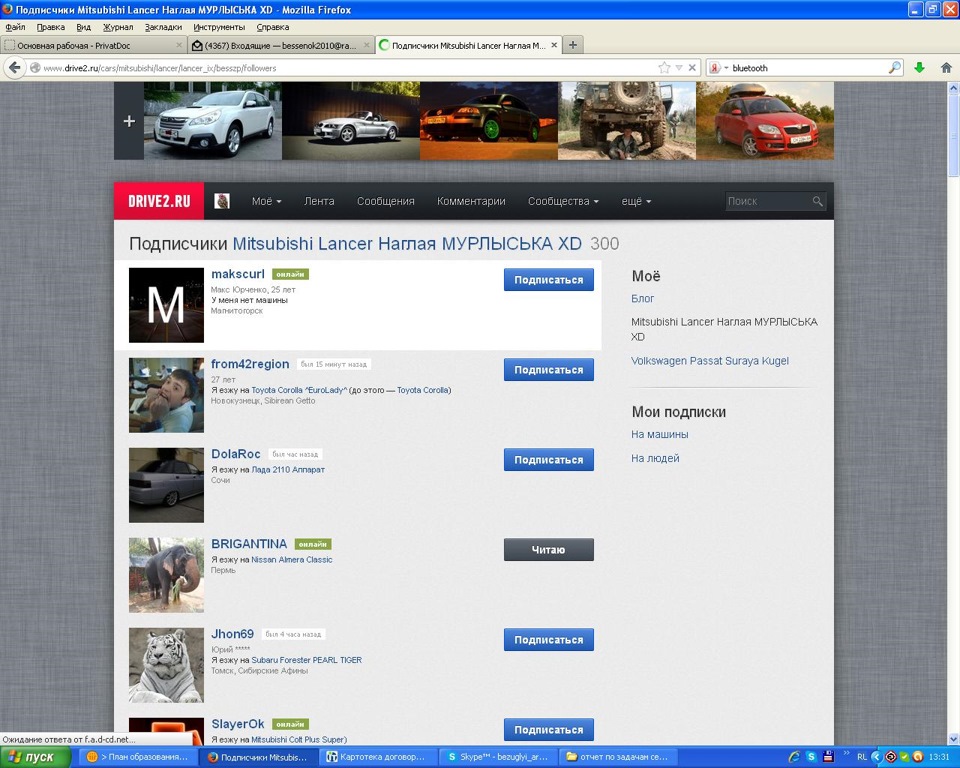Image resolution: width=960 pixels, height=768 pixels.
Task: Open the Закладки menu
Action: tap(163, 27)
